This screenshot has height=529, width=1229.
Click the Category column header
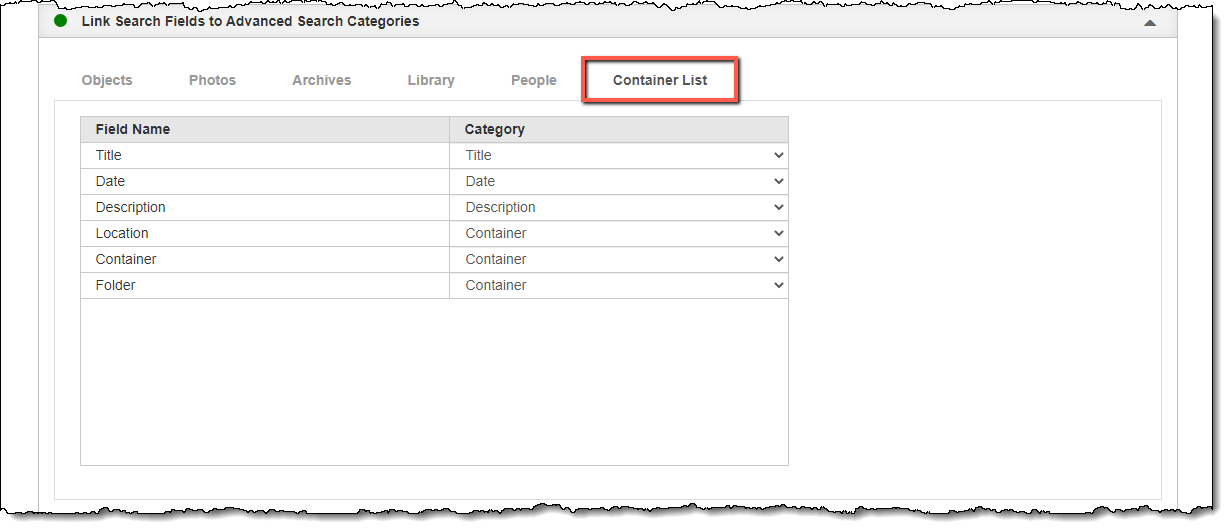coord(495,129)
